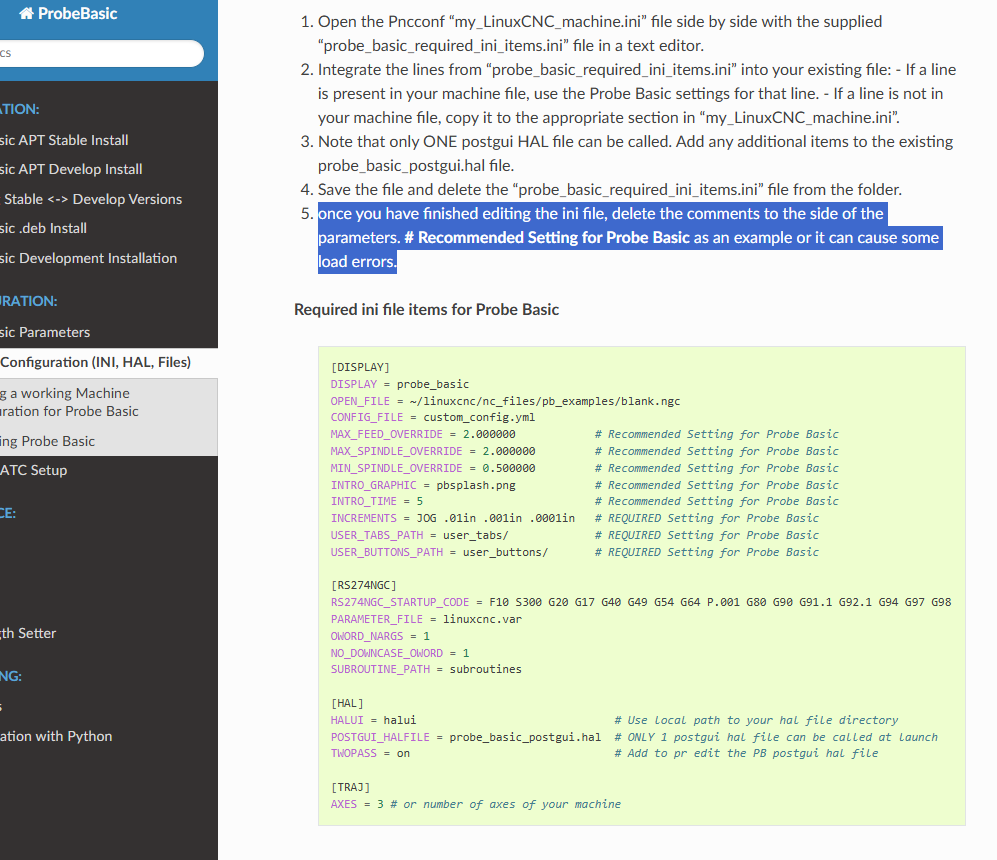Click the USER_TABS_PATH setting
This screenshot has width=997, height=860.
click(420, 535)
